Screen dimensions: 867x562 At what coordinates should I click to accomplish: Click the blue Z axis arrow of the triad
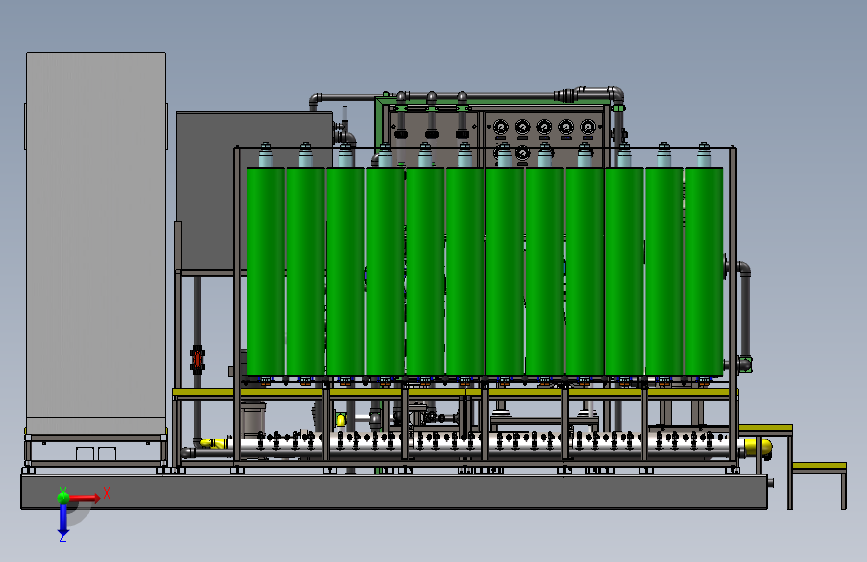(63, 521)
